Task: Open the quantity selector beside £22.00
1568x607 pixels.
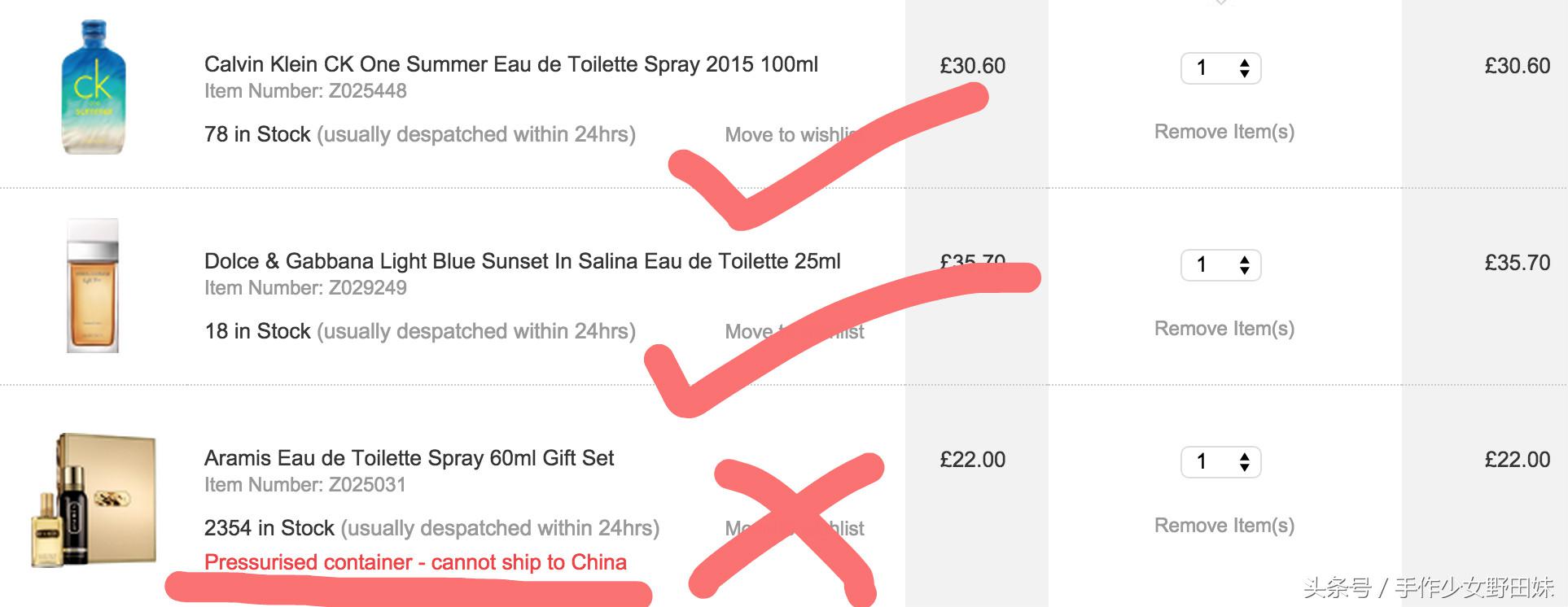Action: pyautogui.click(x=1220, y=462)
